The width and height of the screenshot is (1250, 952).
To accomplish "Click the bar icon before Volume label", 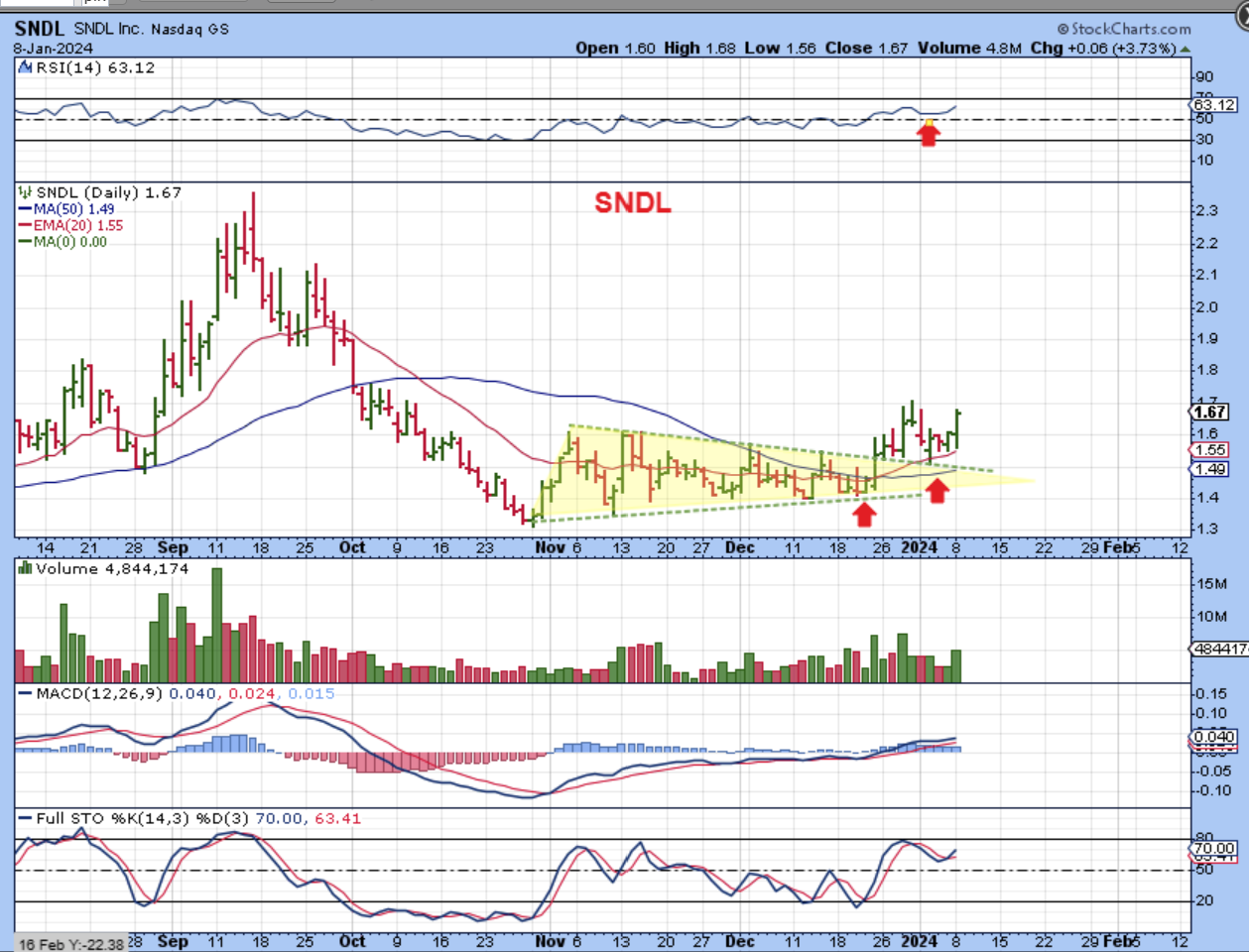I will (26, 569).
